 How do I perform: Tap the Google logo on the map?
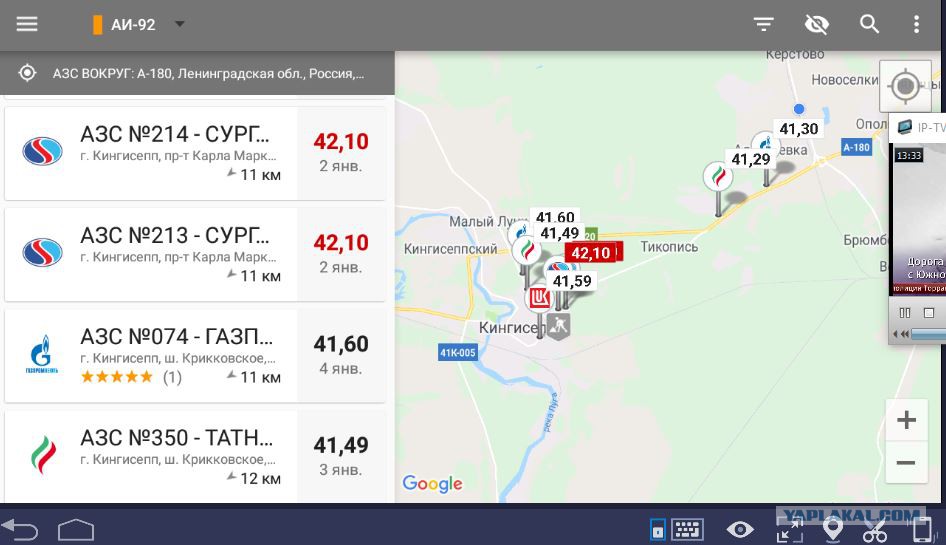[432, 483]
